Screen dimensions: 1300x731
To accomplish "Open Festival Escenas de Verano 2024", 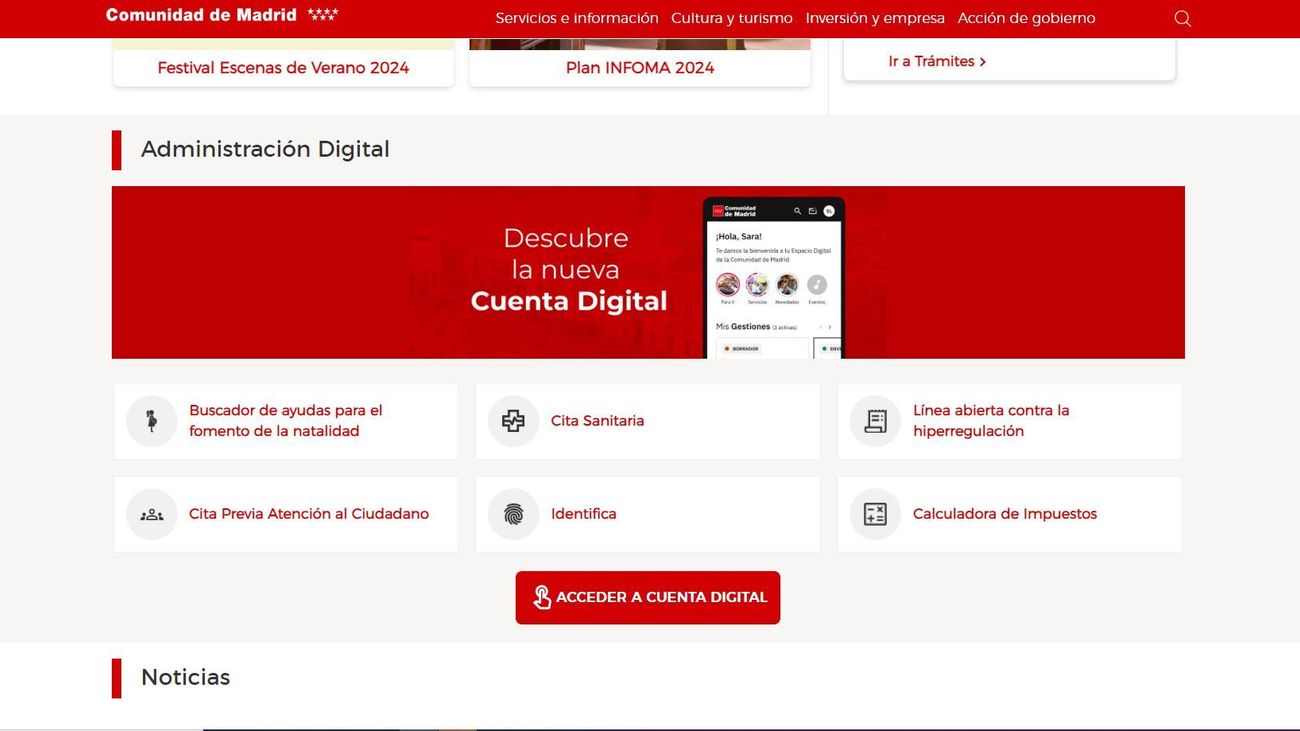I will [282, 67].
